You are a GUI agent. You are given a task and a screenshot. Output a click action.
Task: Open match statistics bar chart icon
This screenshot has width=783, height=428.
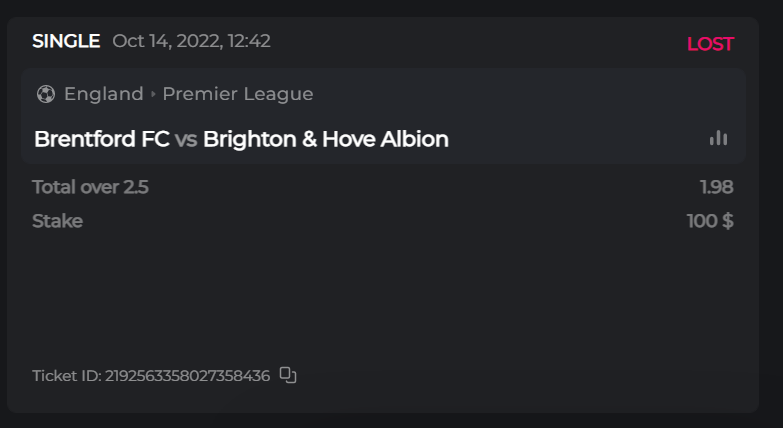click(x=718, y=138)
